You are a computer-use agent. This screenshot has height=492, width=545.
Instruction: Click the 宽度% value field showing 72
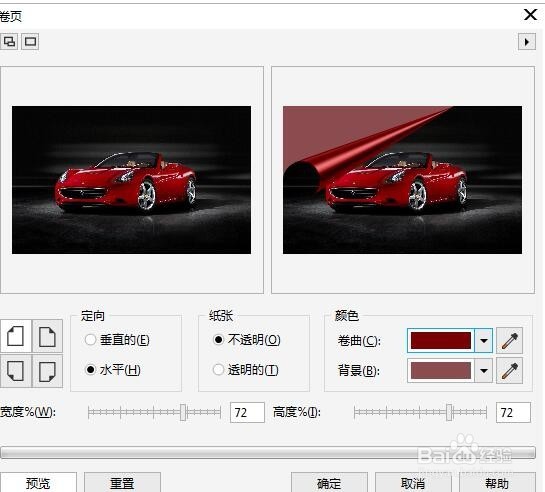tap(247, 412)
